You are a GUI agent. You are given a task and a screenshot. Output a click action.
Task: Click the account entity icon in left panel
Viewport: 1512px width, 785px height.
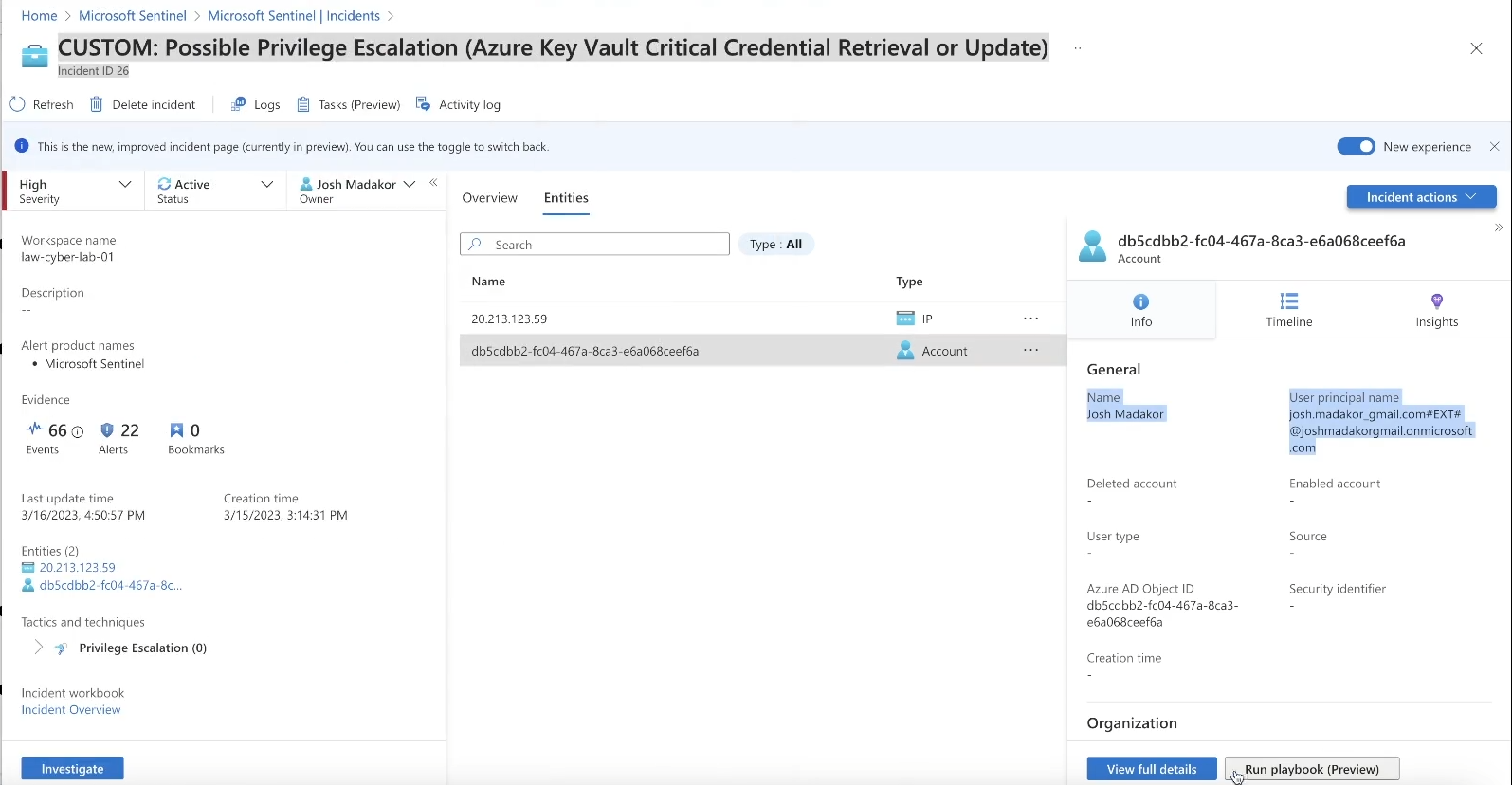[27, 585]
